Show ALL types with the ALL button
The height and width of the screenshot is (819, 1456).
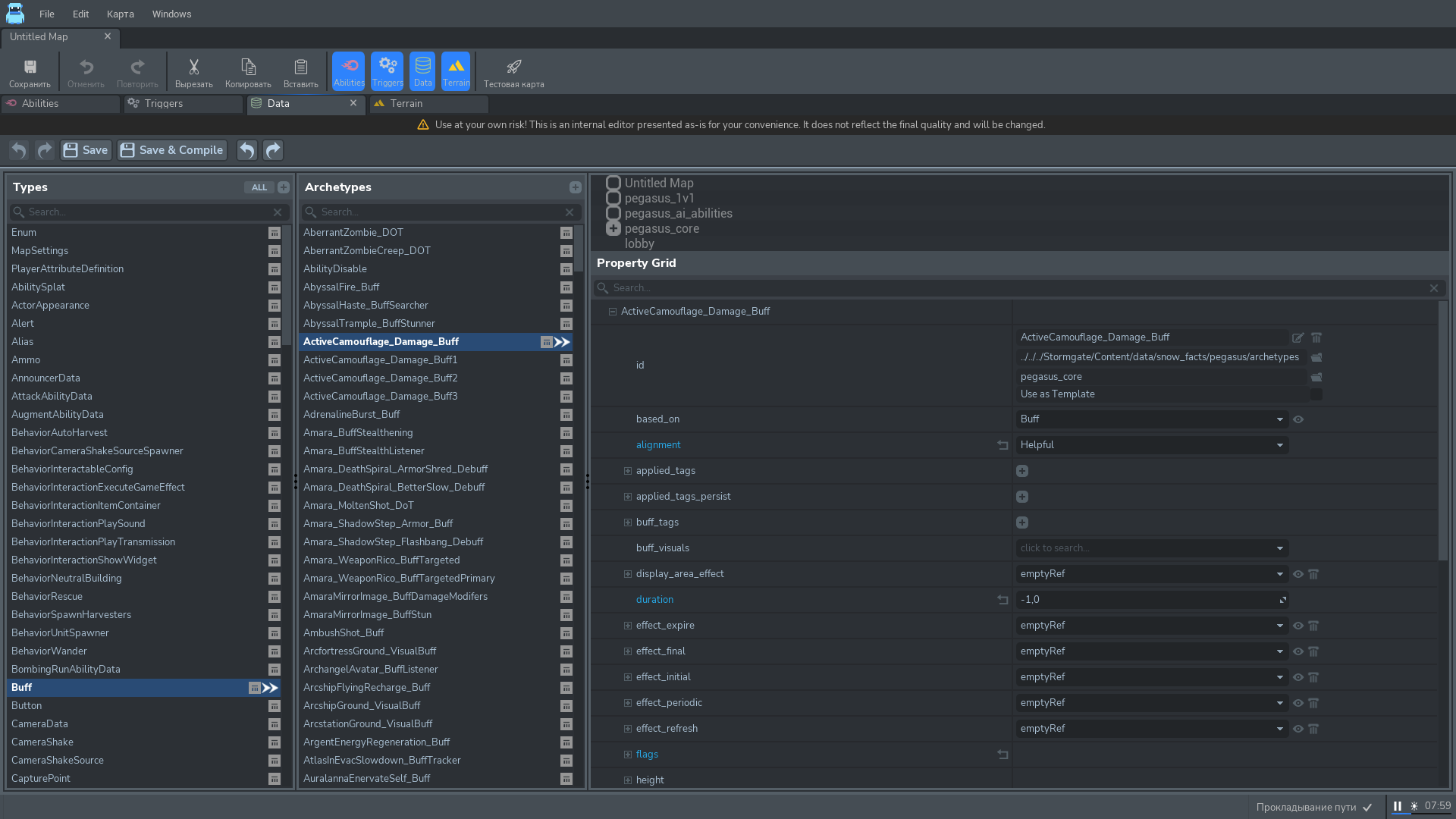tap(259, 187)
